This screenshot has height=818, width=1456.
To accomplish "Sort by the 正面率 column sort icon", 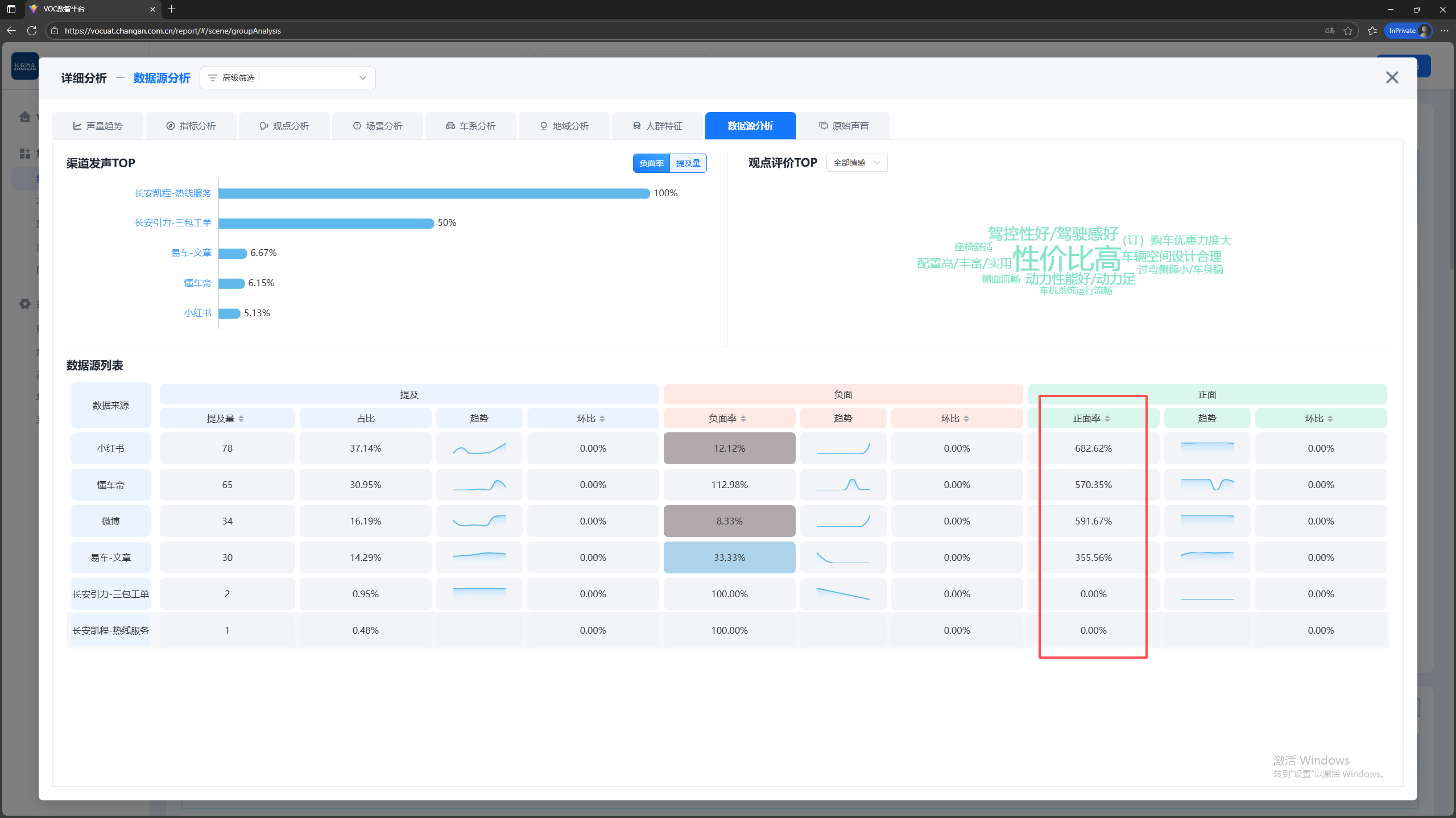I will point(1107,419).
